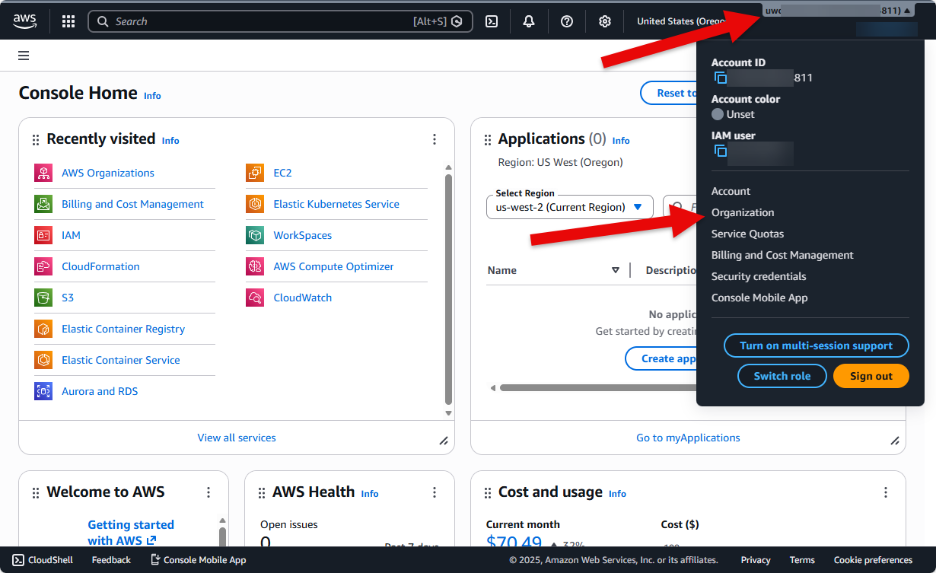
Task: Click the Billing and Cost Management icon
Action: 44,204
